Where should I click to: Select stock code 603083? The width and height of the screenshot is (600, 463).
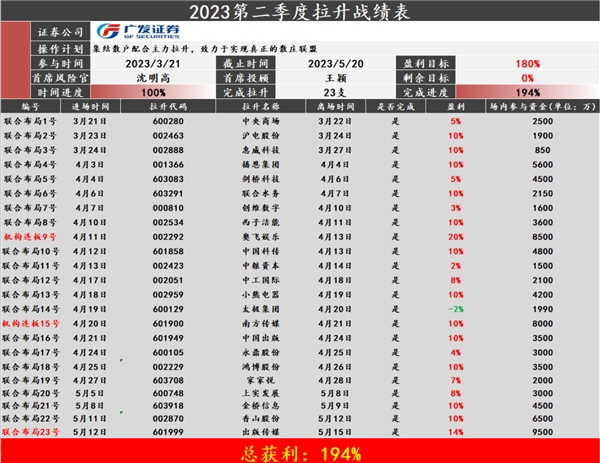tap(168, 179)
